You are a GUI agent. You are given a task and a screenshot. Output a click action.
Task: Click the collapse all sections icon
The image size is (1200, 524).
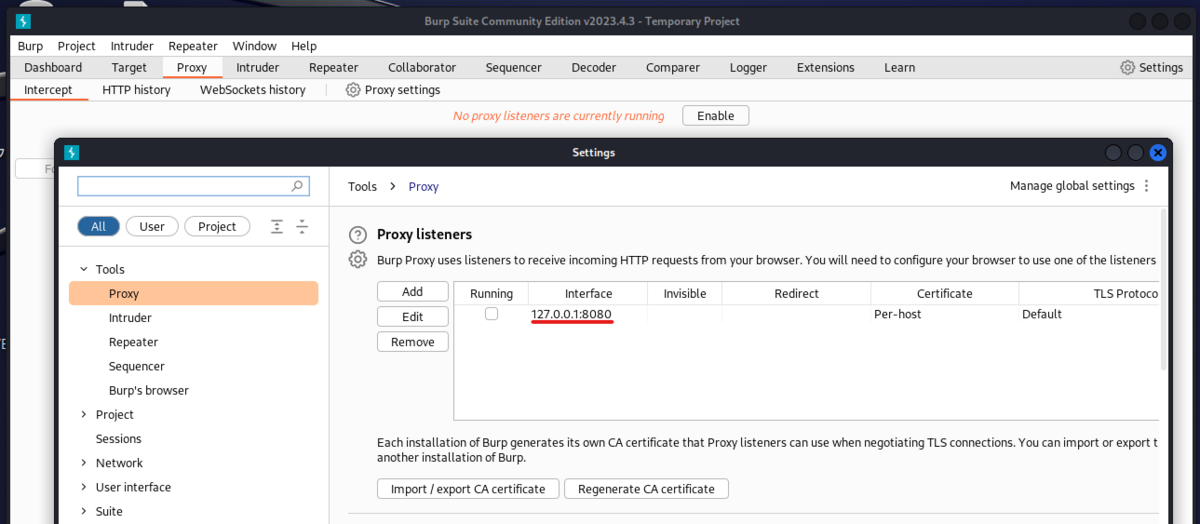pyautogui.click(x=302, y=227)
